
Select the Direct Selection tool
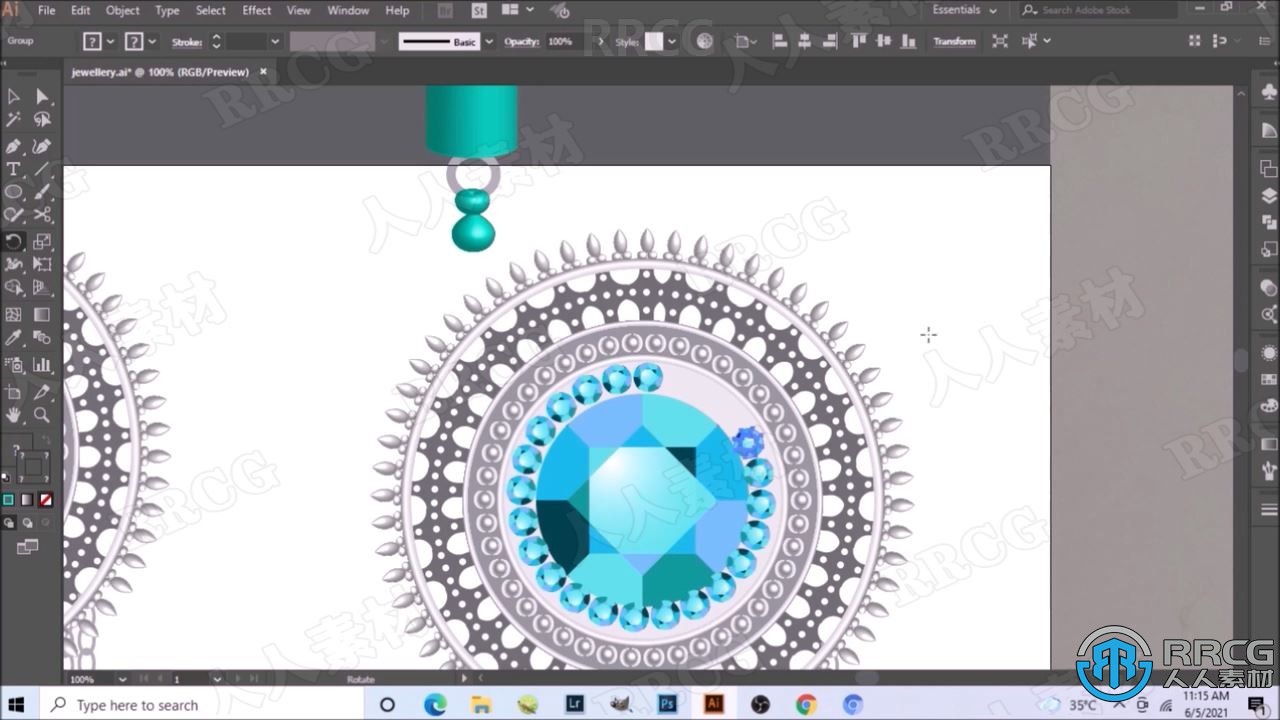point(42,96)
